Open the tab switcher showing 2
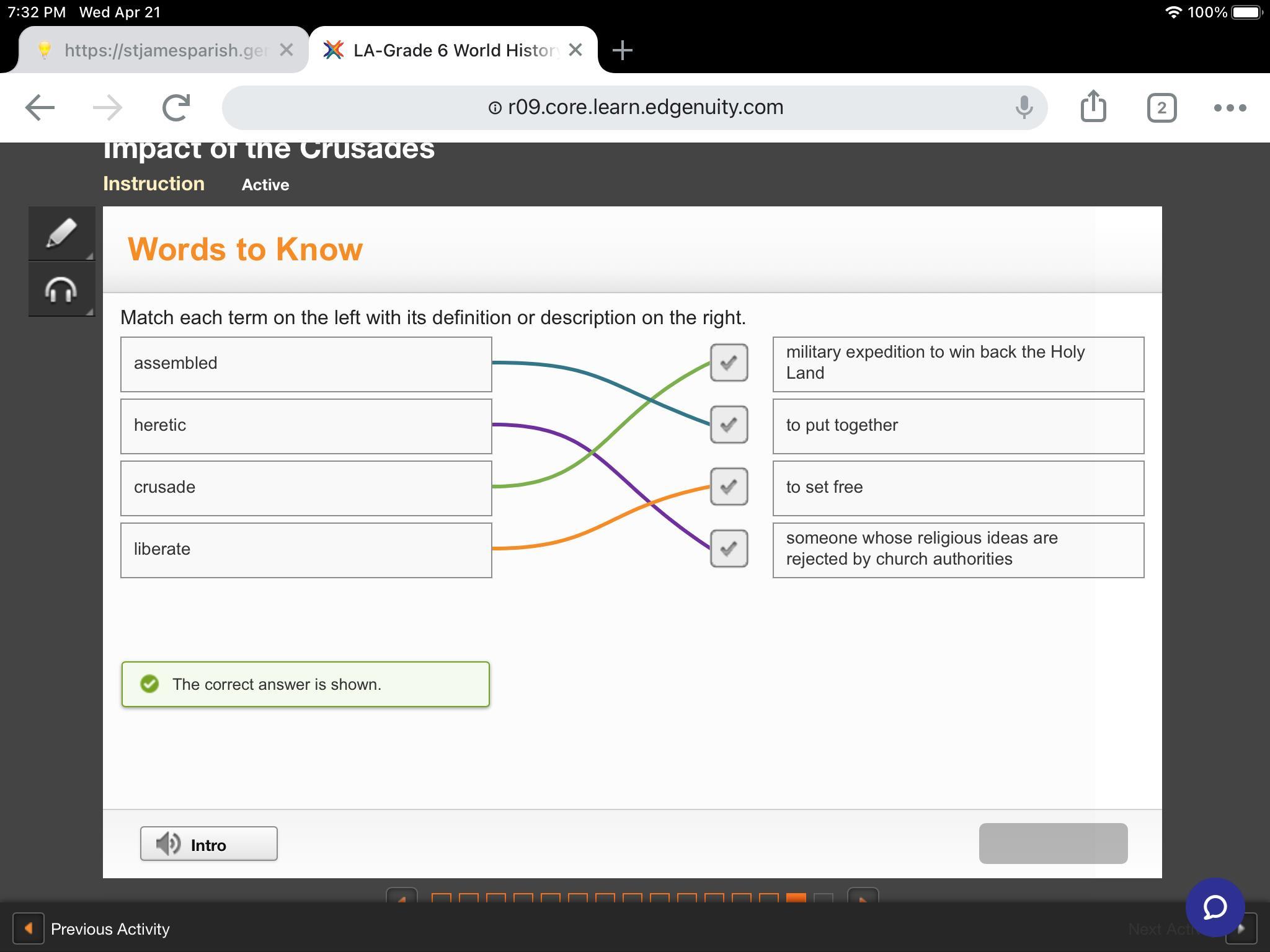Screen dimensions: 1270x952 1161,108
